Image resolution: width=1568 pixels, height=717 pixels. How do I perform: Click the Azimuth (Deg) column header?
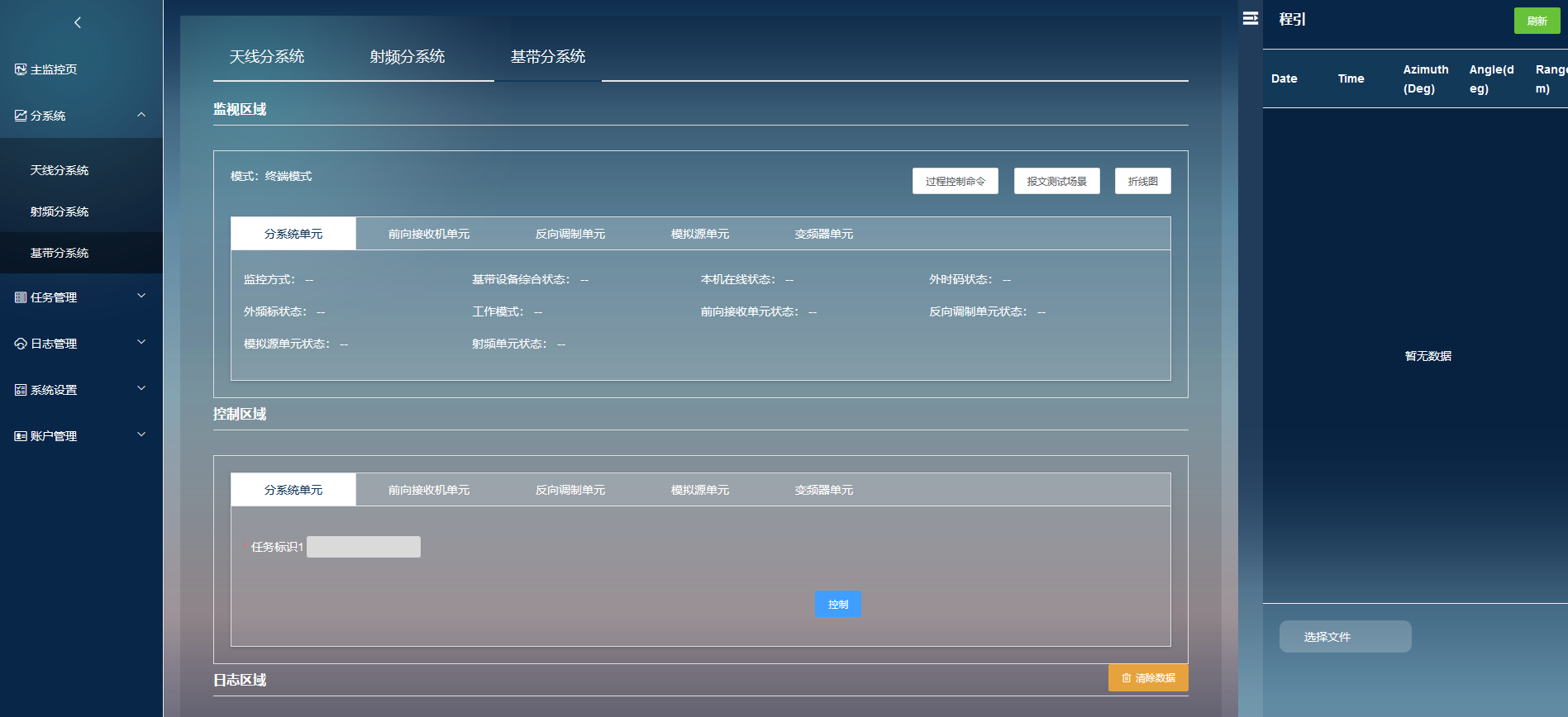pyautogui.click(x=1426, y=78)
